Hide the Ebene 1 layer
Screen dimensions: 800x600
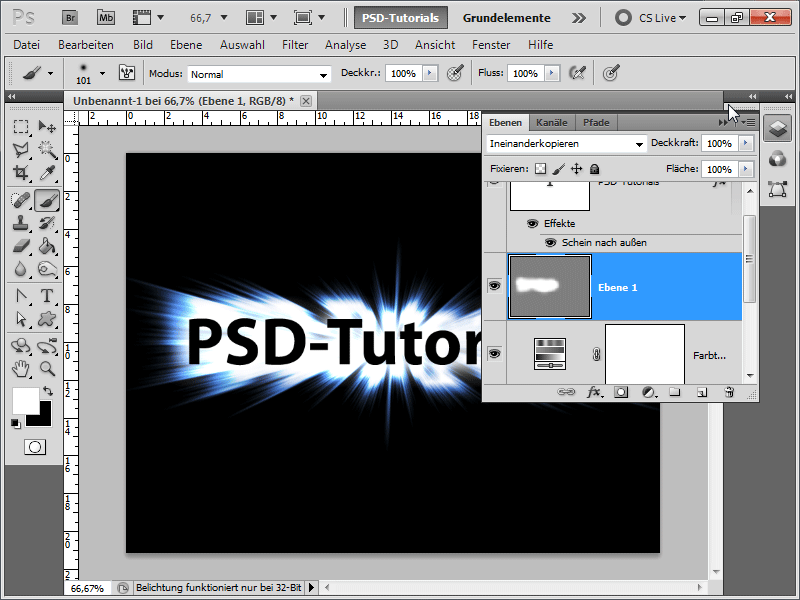[x=494, y=287]
